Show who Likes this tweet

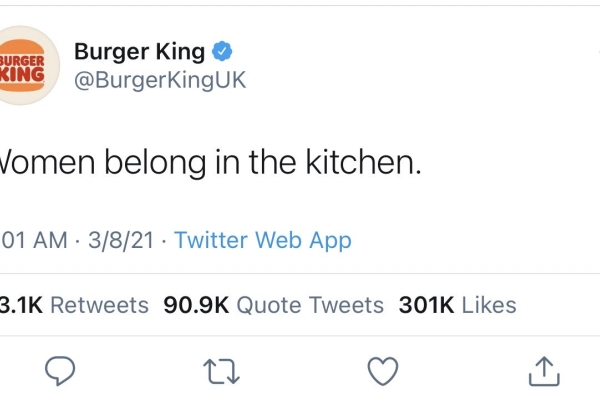(x=489, y=305)
